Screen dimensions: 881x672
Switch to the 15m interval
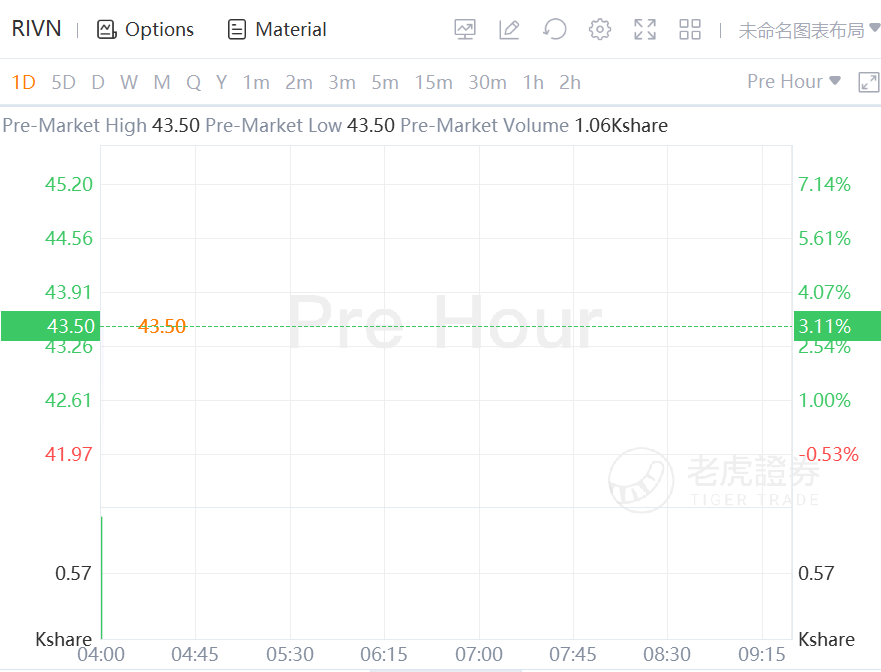pyautogui.click(x=433, y=83)
